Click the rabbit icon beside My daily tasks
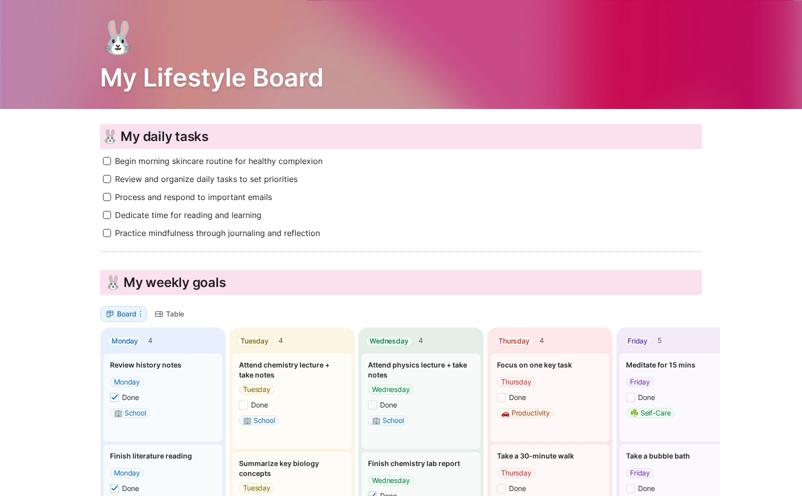The height and width of the screenshot is (496, 802). click(x=110, y=137)
